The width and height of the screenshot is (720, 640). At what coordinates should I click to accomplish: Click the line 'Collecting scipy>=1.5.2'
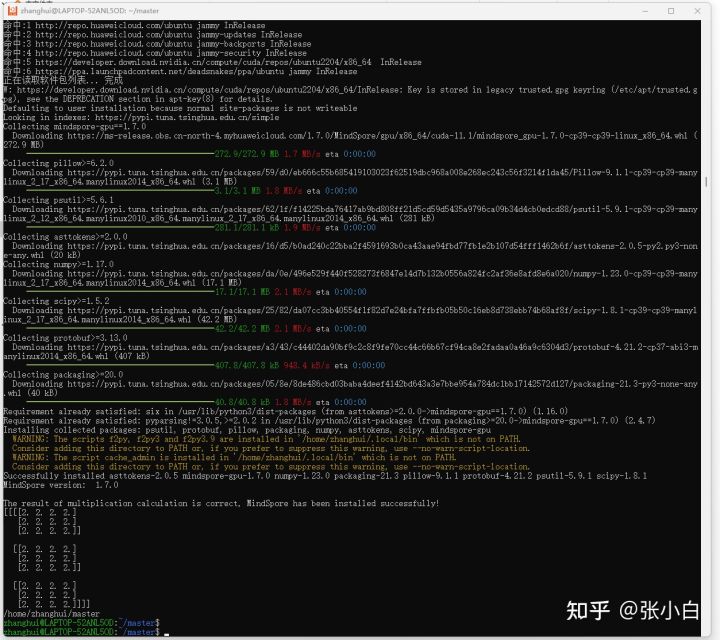pos(56,301)
